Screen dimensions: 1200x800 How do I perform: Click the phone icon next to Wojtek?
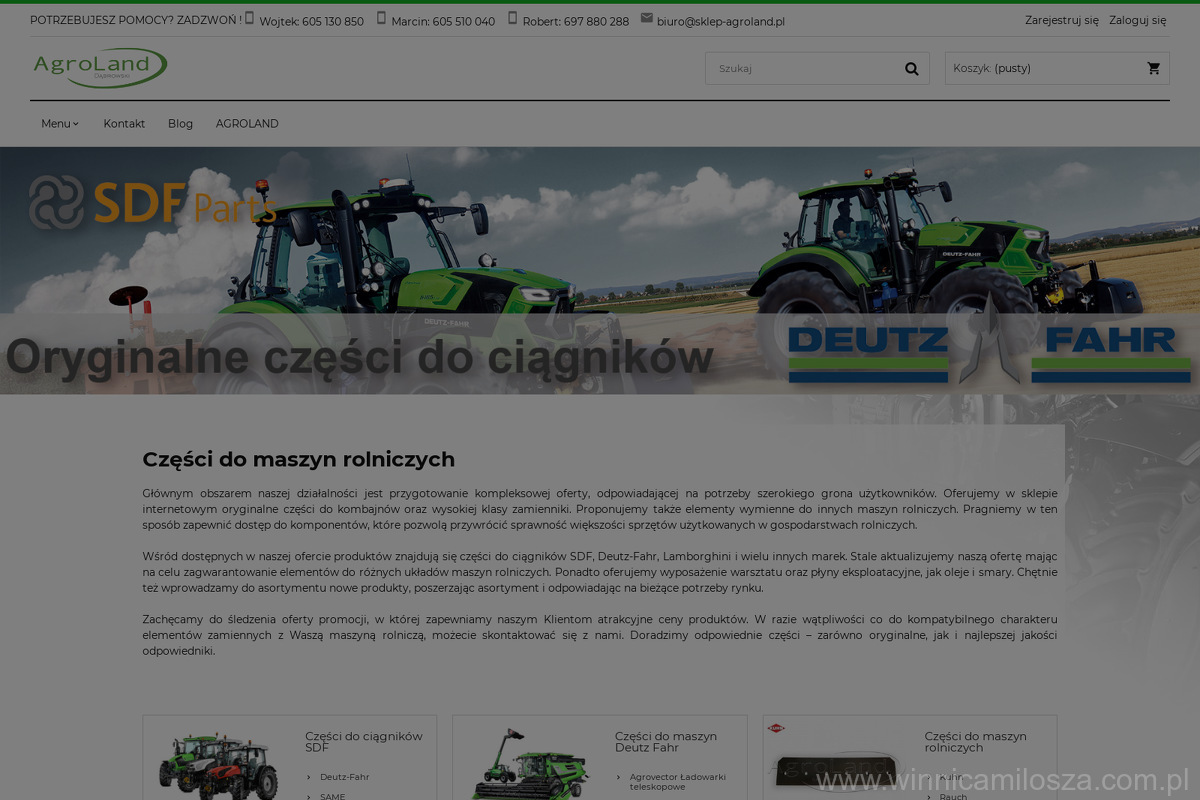pyautogui.click(x=250, y=18)
